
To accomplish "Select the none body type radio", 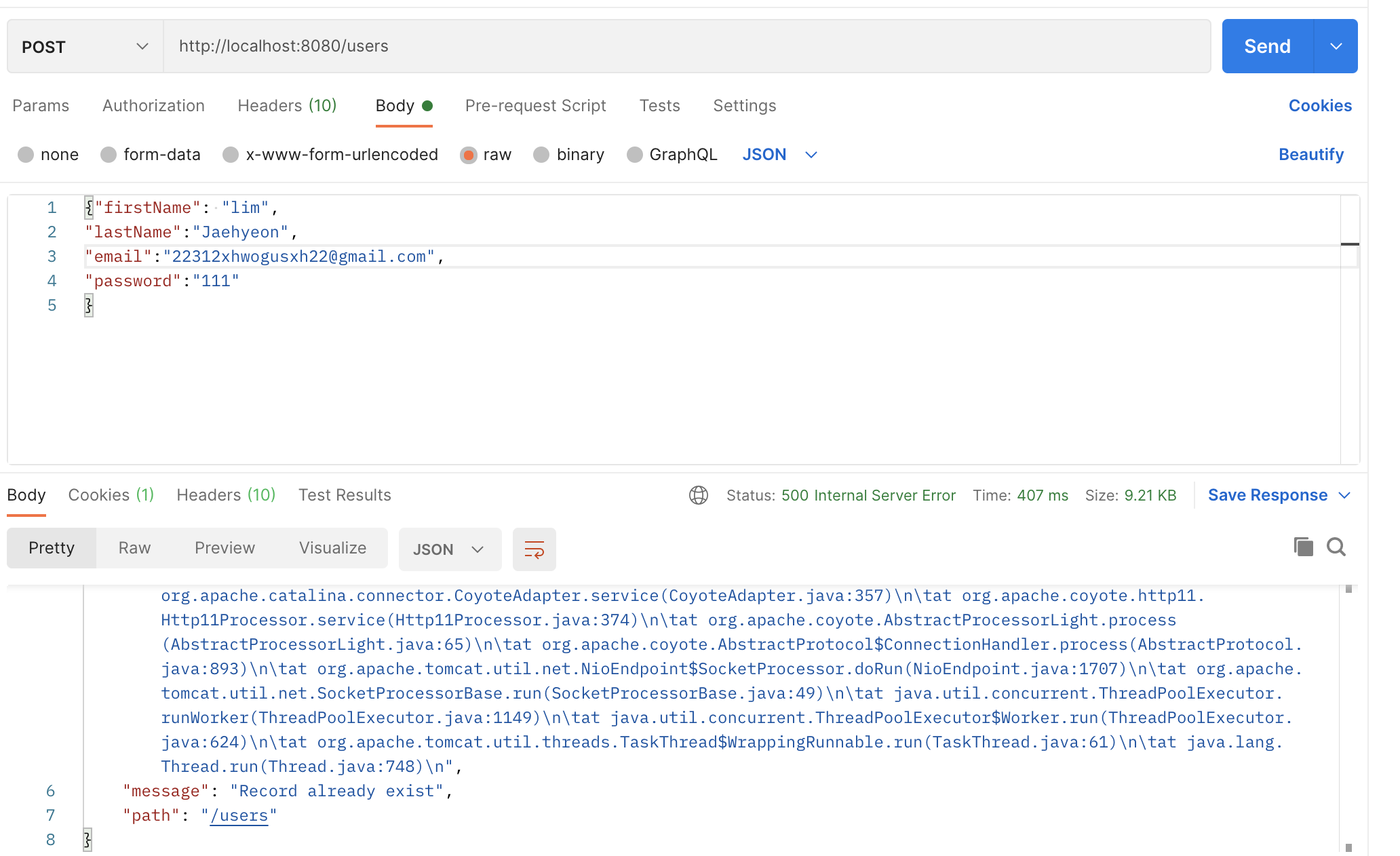I will [x=26, y=155].
